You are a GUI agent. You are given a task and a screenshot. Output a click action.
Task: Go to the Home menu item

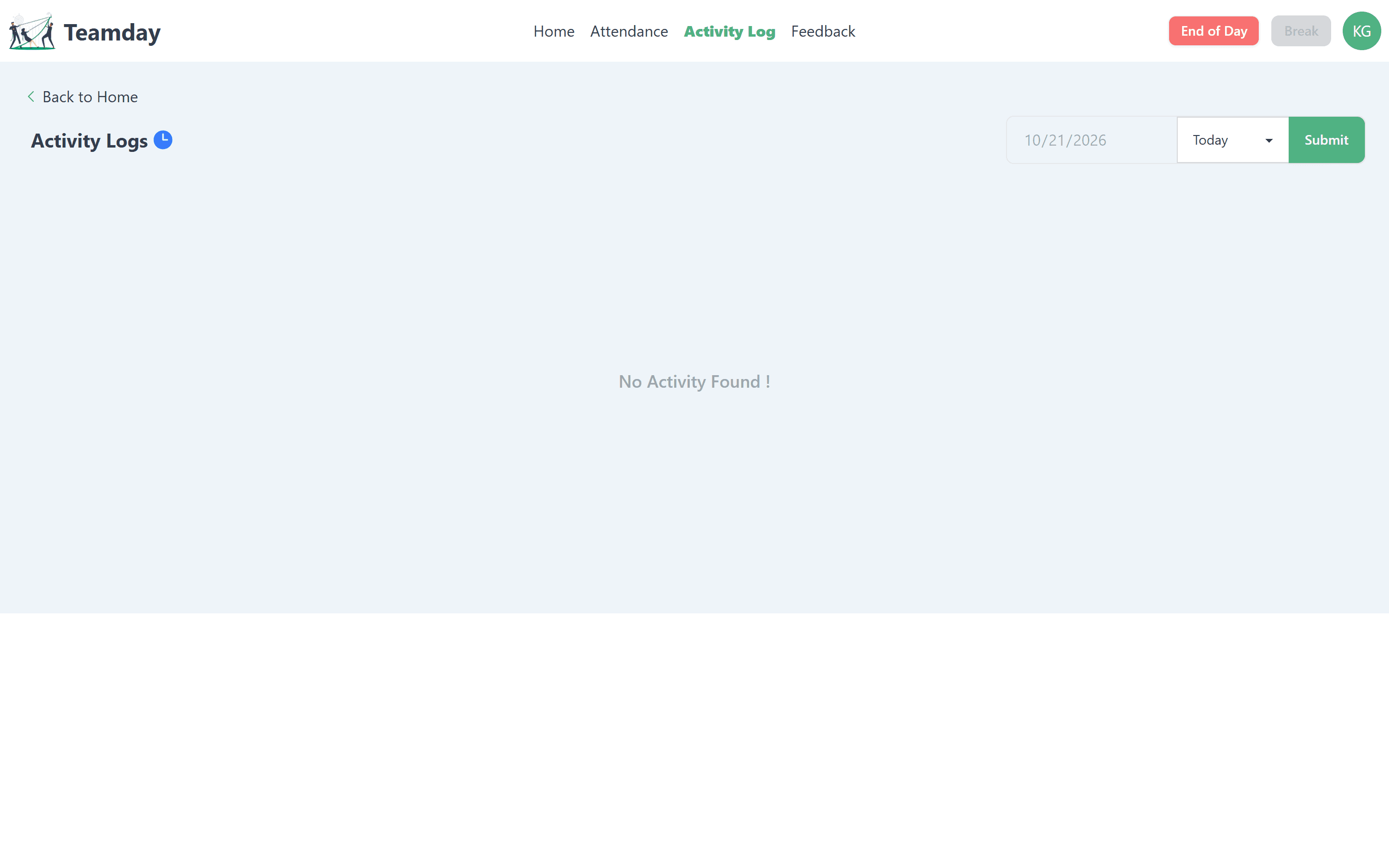553,31
